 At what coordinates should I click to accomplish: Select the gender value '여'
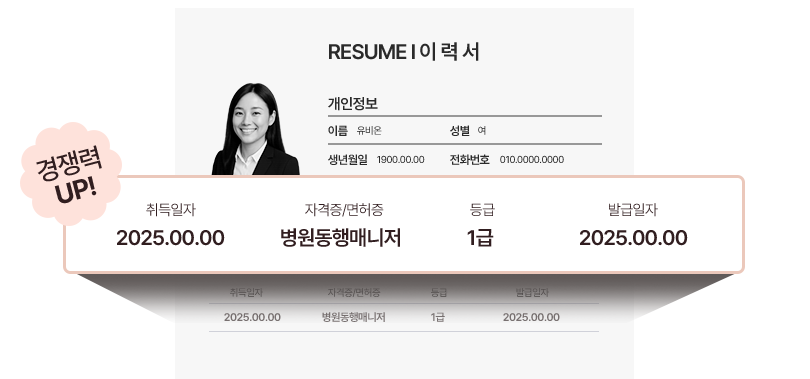point(481,131)
